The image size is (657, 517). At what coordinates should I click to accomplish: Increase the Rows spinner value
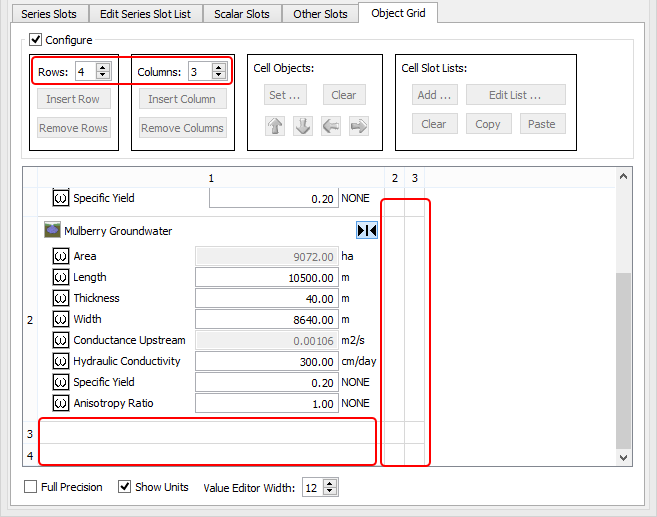pos(102,67)
